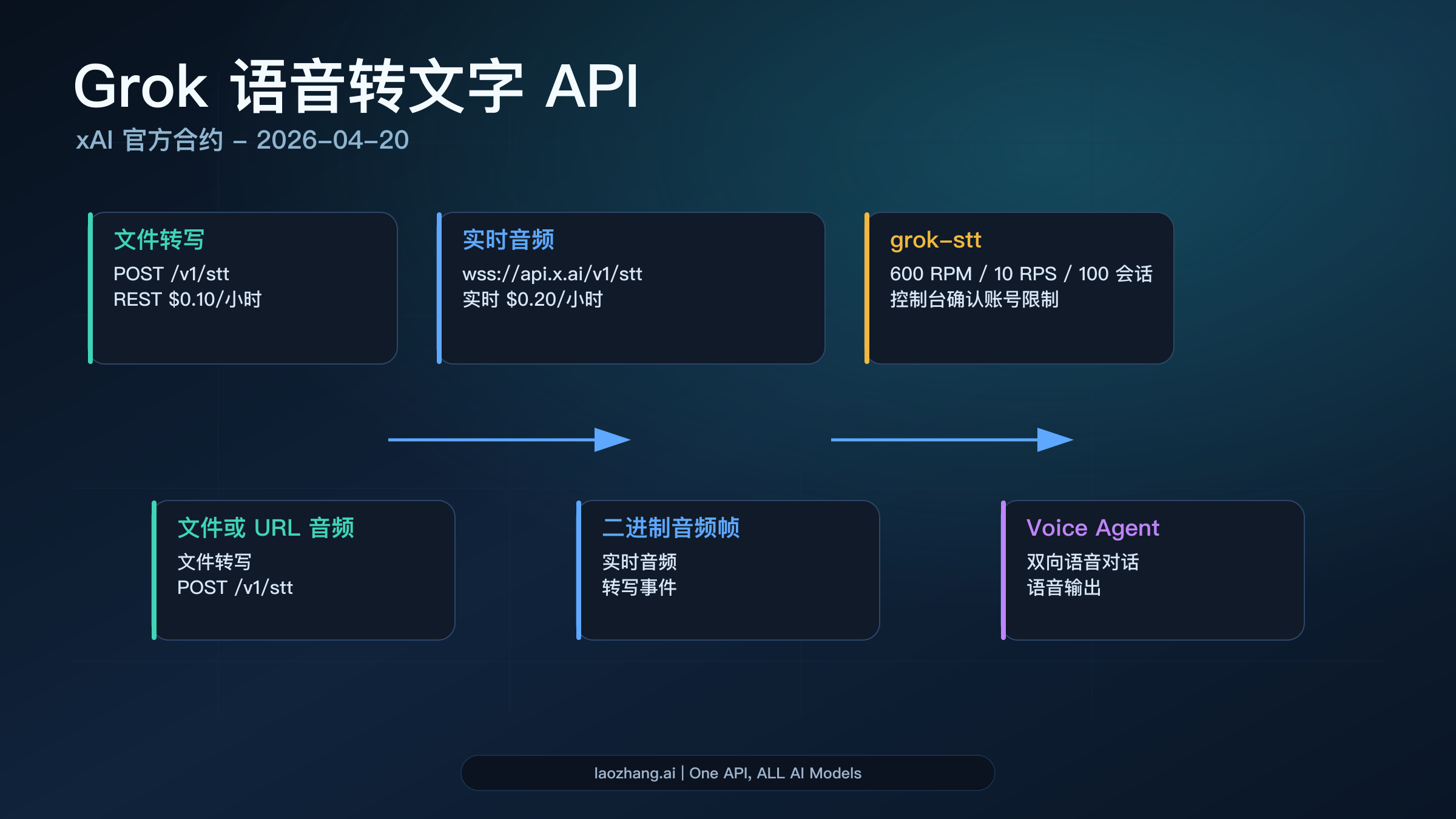
Task: Open the 二进制音频帧 card
Action: tap(728, 567)
